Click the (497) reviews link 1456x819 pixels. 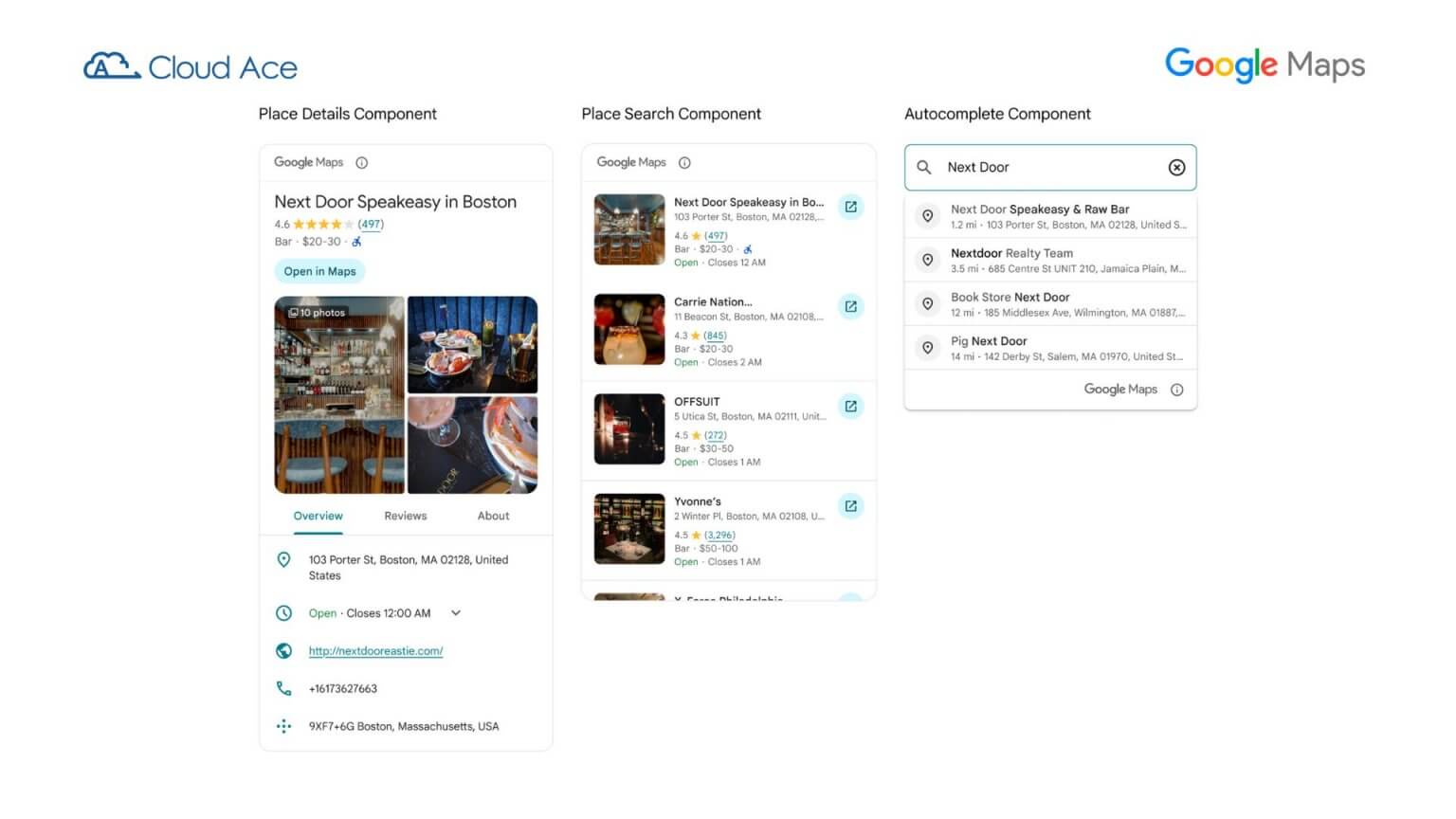[370, 224]
